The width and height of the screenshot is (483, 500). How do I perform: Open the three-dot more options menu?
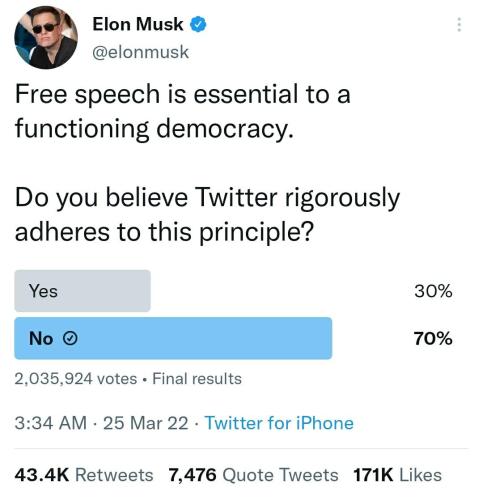click(x=459, y=25)
